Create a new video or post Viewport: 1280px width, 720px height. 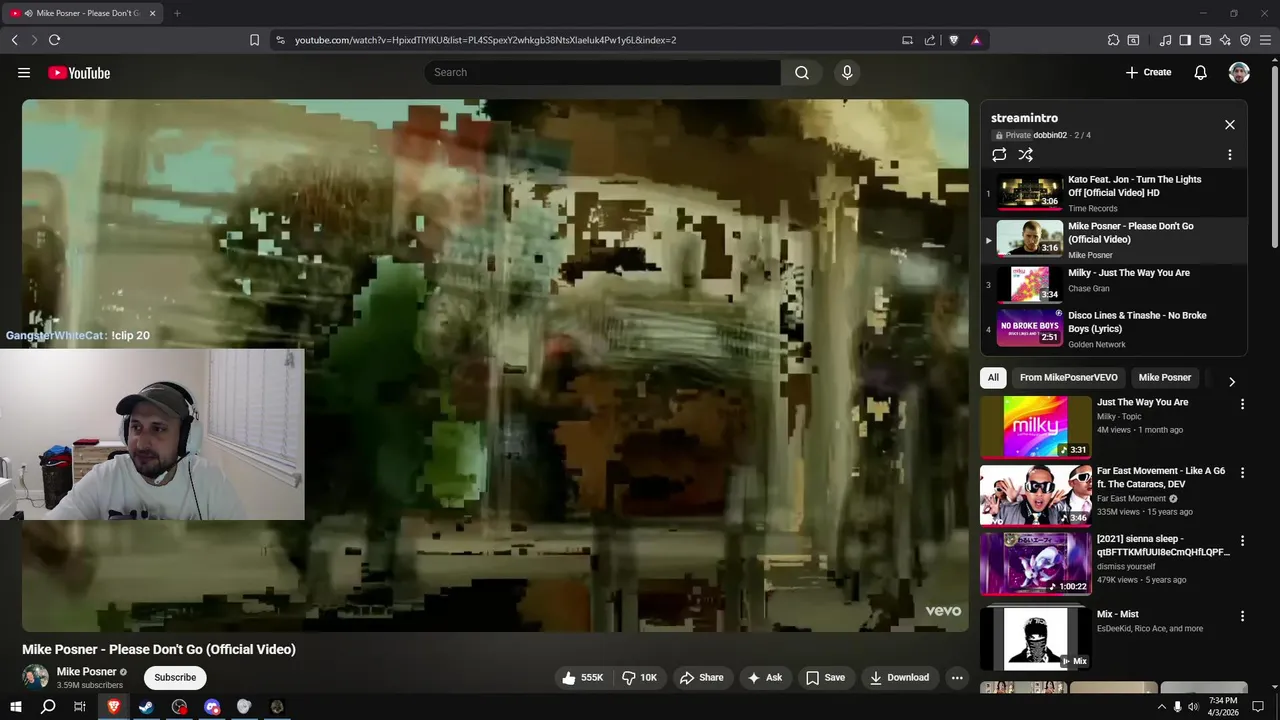(1148, 72)
